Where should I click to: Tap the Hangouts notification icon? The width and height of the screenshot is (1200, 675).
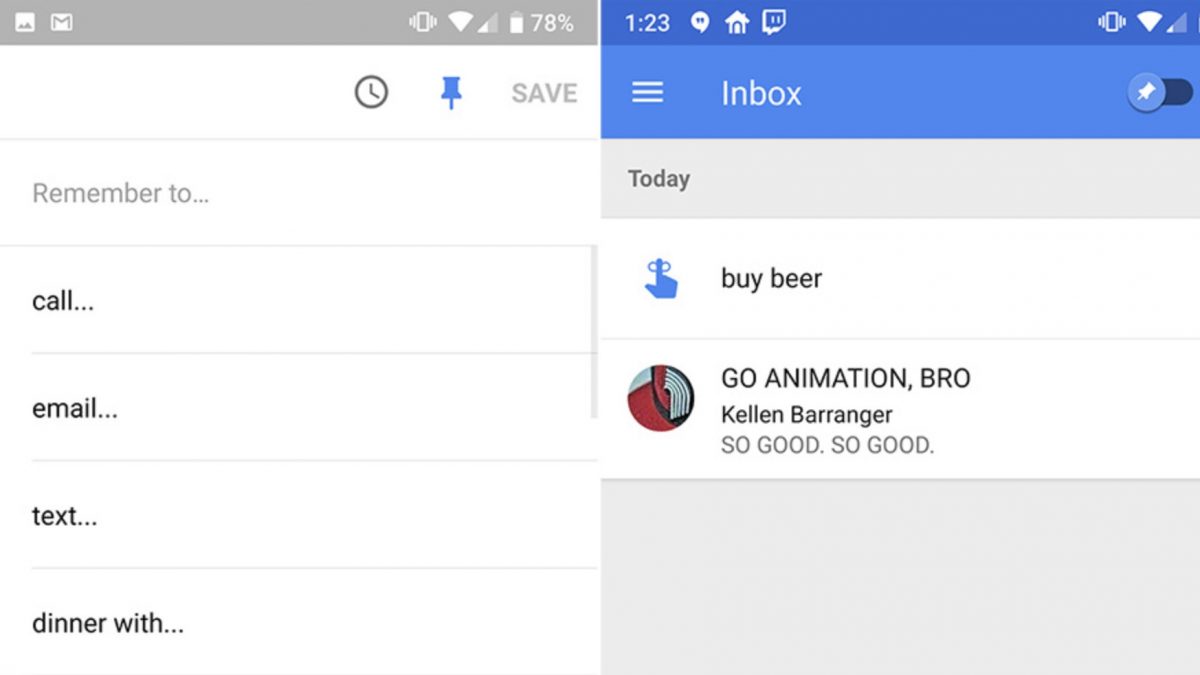pyautogui.click(x=700, y=22)
